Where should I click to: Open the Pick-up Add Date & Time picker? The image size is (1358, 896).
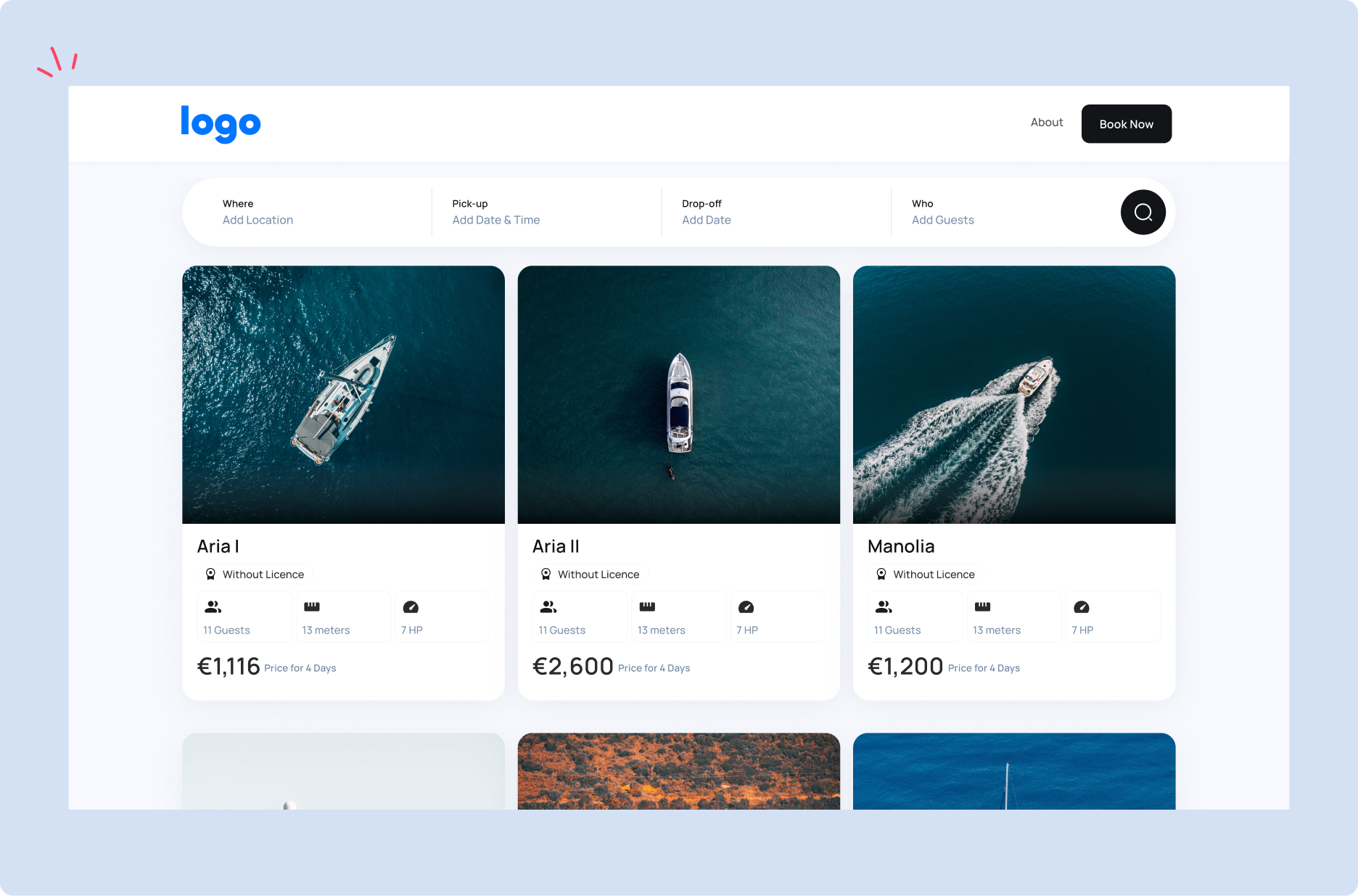[546, 212]
